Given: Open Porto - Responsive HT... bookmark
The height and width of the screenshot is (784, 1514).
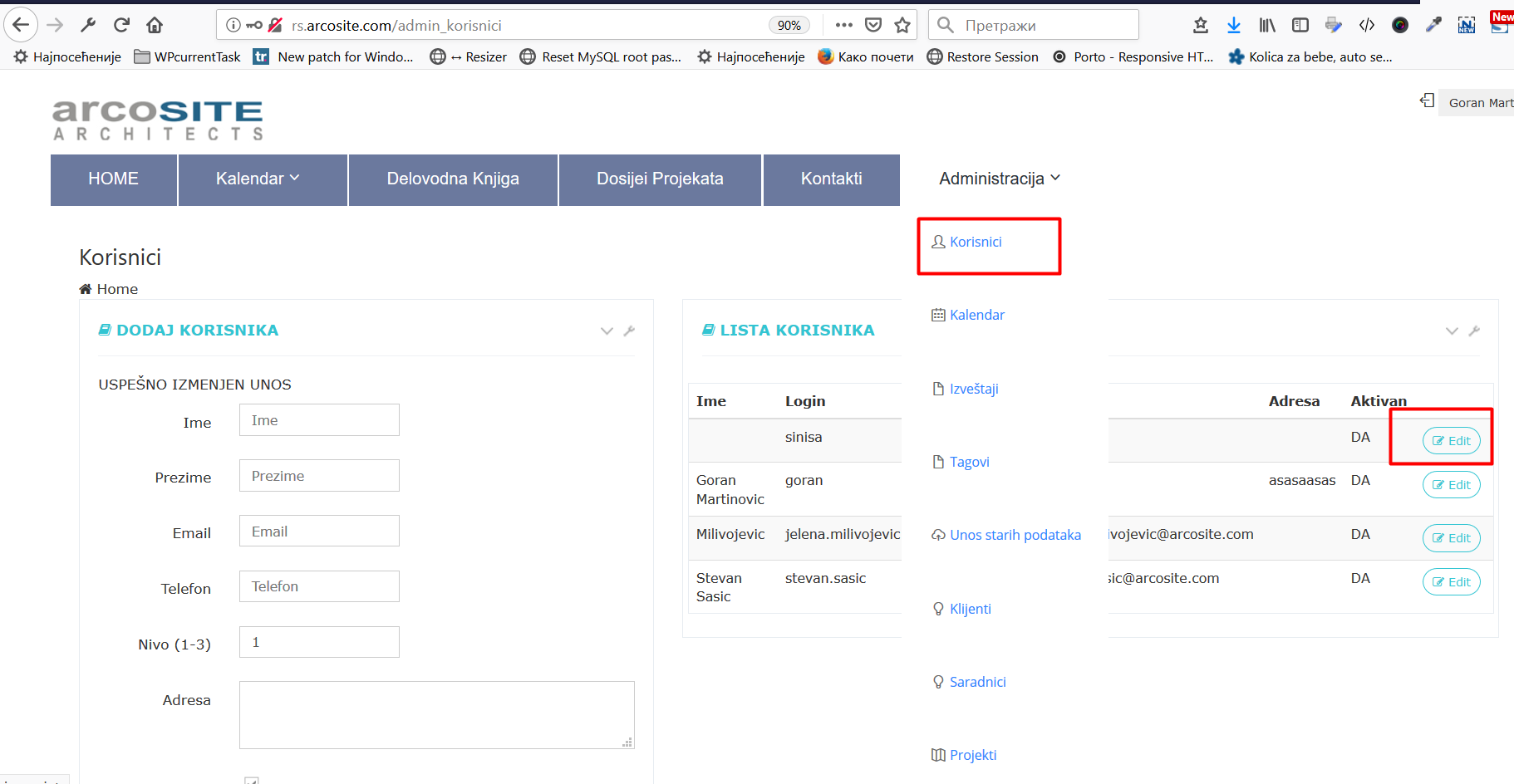Looking at the screenshot, I should tap(1133, 56).
